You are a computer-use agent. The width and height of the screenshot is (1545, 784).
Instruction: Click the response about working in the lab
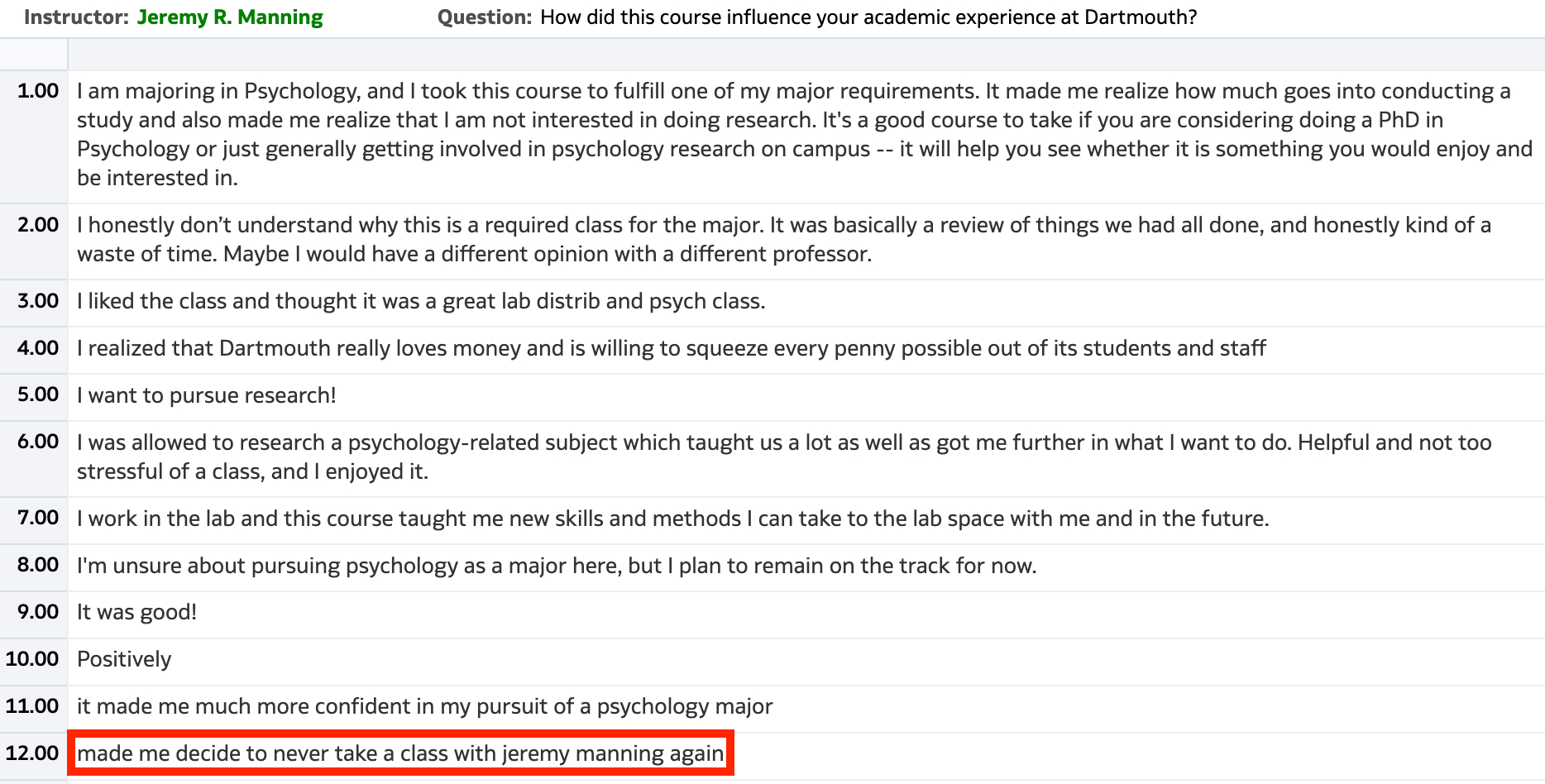[672, 519]
